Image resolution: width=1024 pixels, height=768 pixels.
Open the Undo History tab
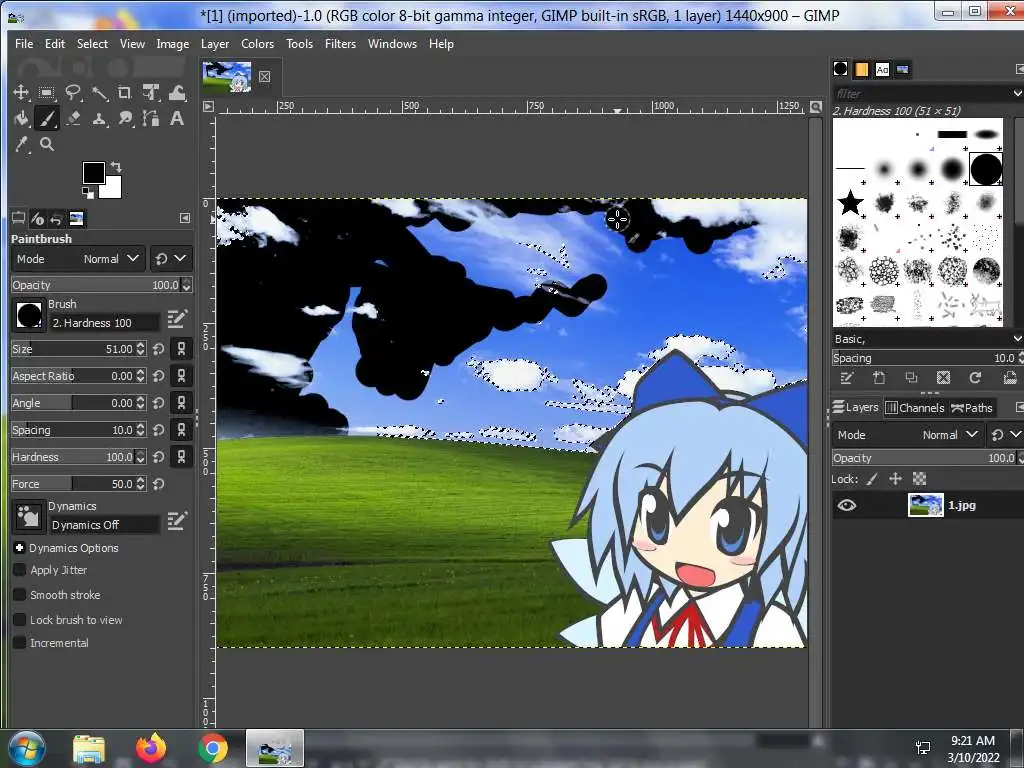click(57, 218)
